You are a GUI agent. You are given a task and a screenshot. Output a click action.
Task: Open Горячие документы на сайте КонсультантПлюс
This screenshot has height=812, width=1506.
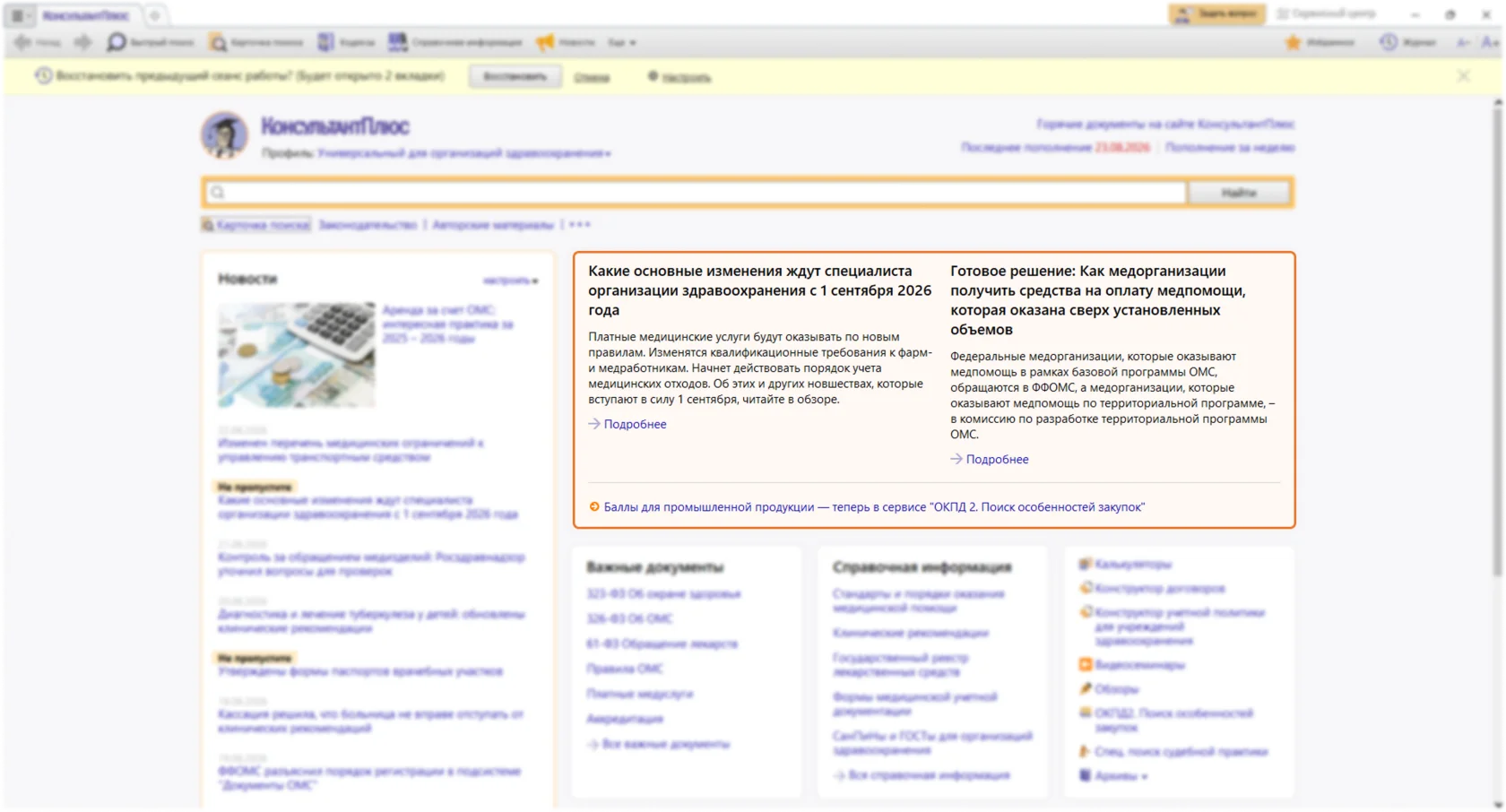1165,124
